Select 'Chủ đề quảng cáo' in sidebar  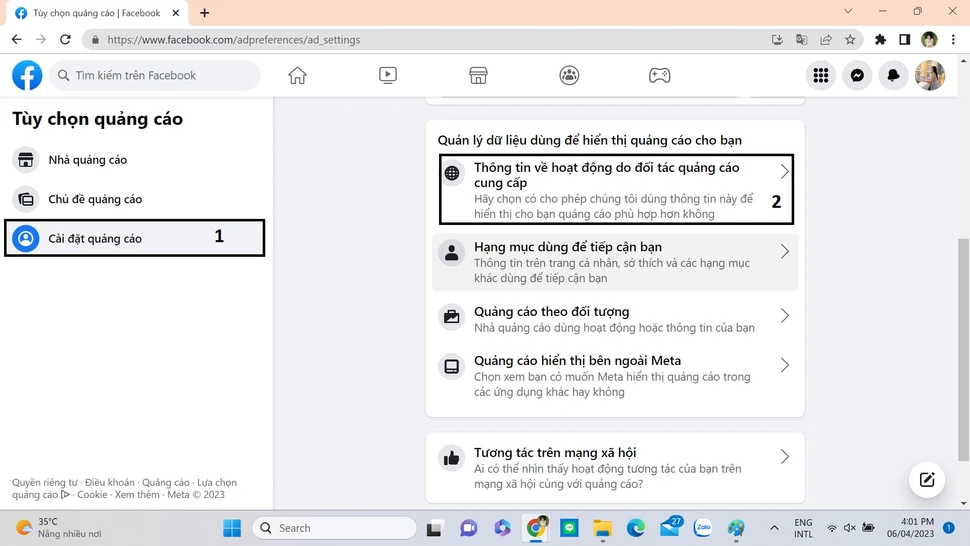(95, 199)
